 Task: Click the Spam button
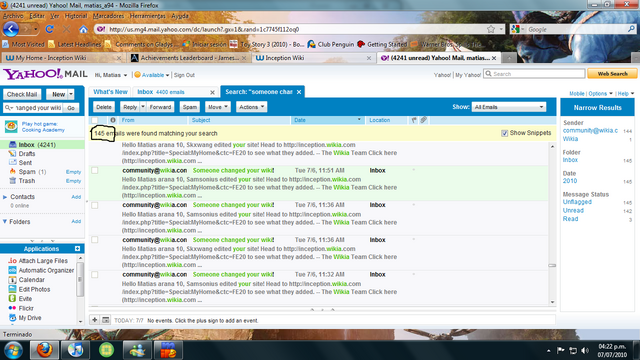(x=189, y=107)
